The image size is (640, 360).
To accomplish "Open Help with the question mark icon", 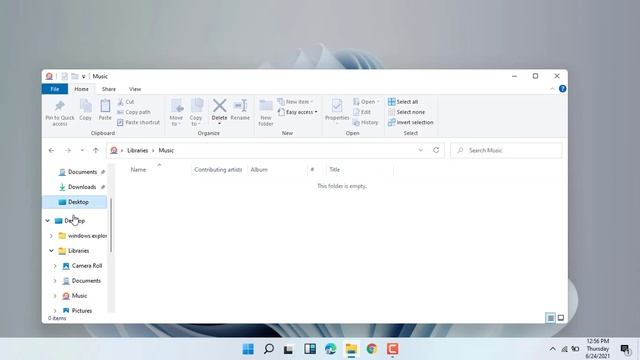I will (x=562, y=89).
